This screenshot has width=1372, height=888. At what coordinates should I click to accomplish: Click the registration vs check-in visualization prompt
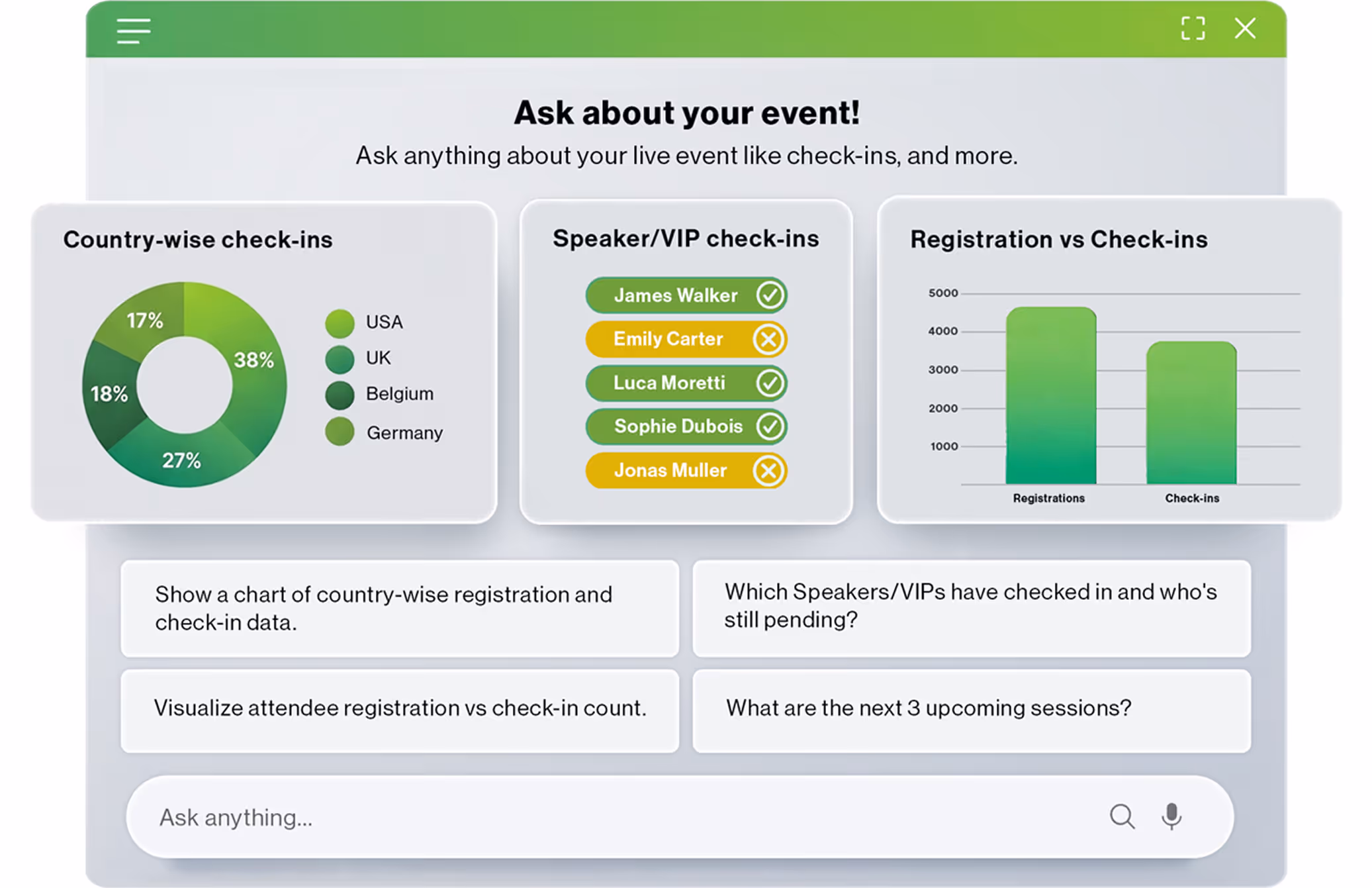click(x=399, y=709)
